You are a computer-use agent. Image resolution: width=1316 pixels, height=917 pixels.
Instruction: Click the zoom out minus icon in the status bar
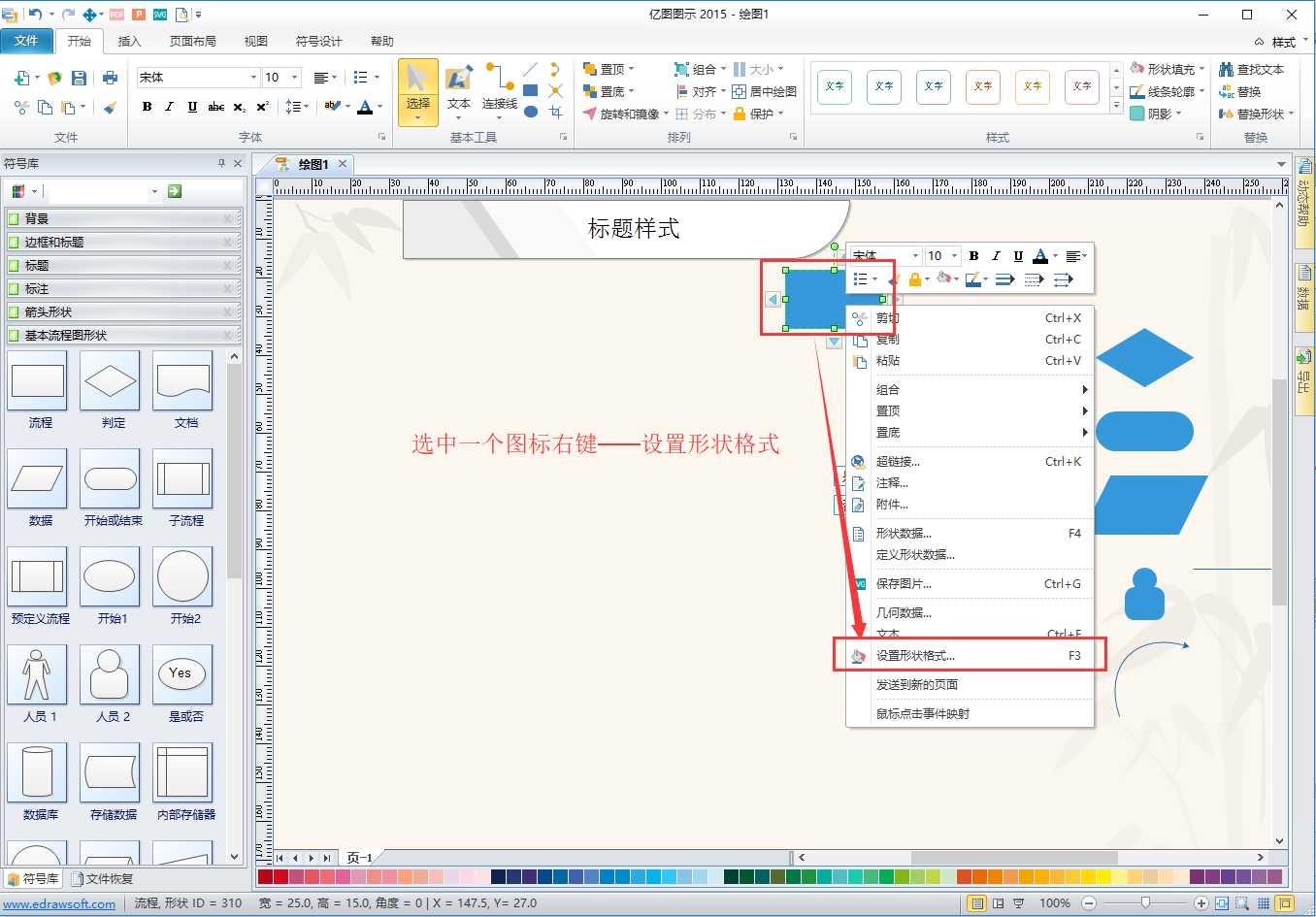point(1089,903)
